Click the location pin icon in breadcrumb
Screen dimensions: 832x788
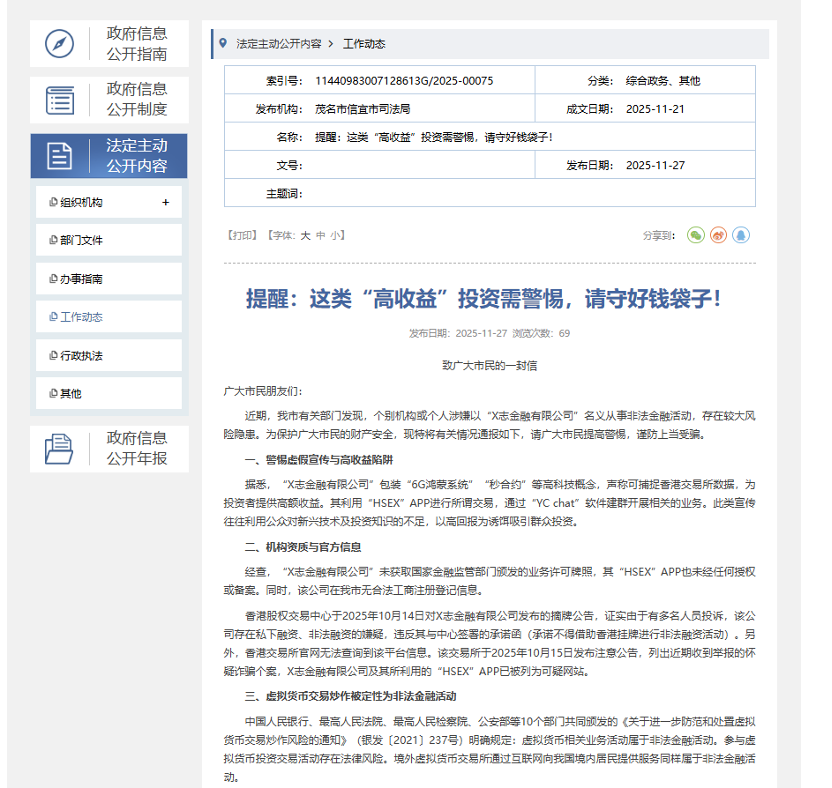click(x=223, y=43)
